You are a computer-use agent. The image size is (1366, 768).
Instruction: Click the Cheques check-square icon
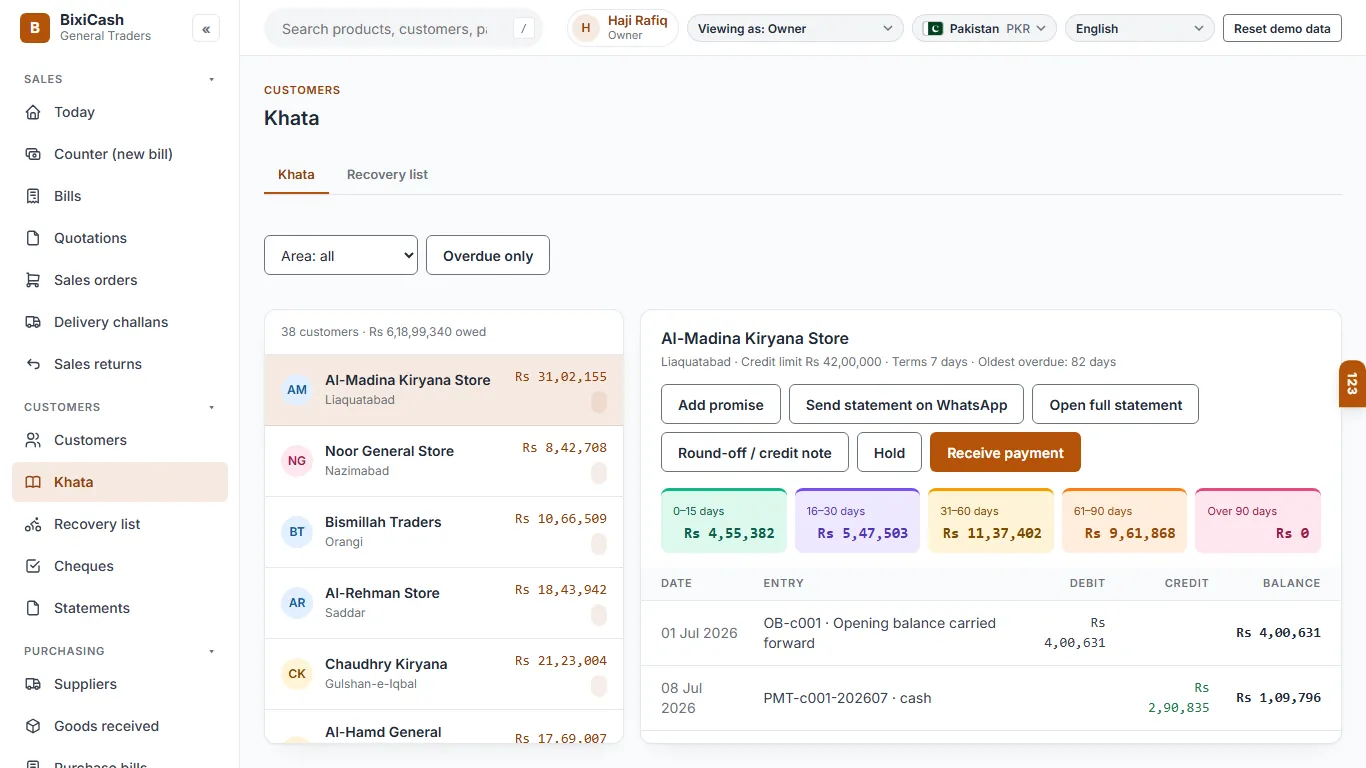[33, 566]
